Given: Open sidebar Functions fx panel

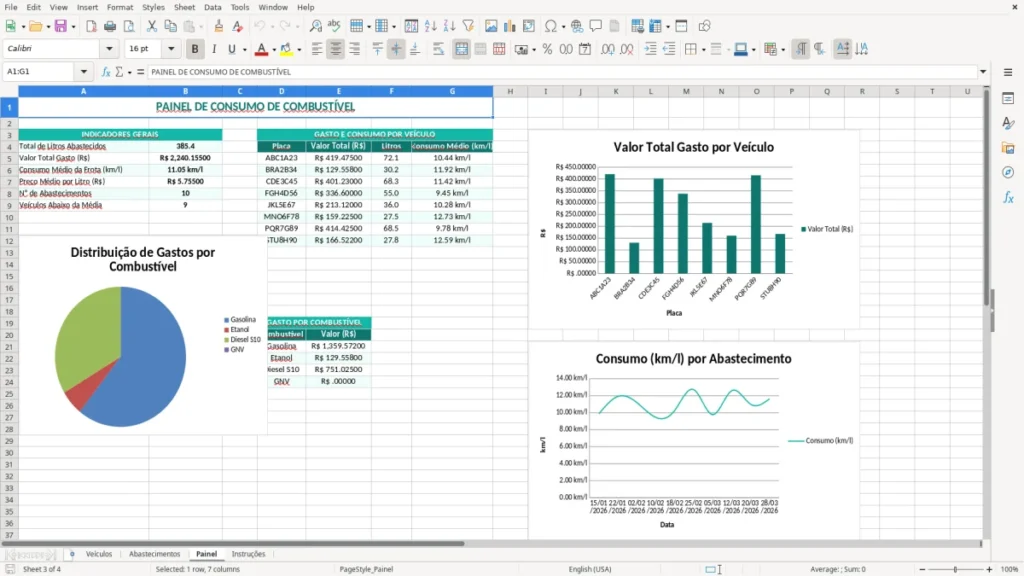Looking at the screenshot, I should click(x=1008, y=197).
